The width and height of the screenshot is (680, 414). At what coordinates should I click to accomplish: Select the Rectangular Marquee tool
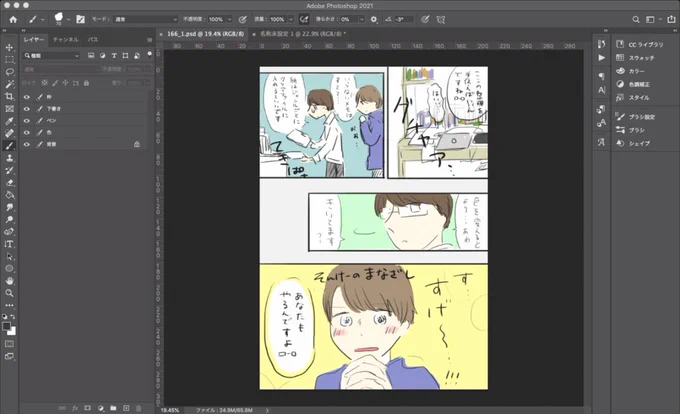(9, 59)
